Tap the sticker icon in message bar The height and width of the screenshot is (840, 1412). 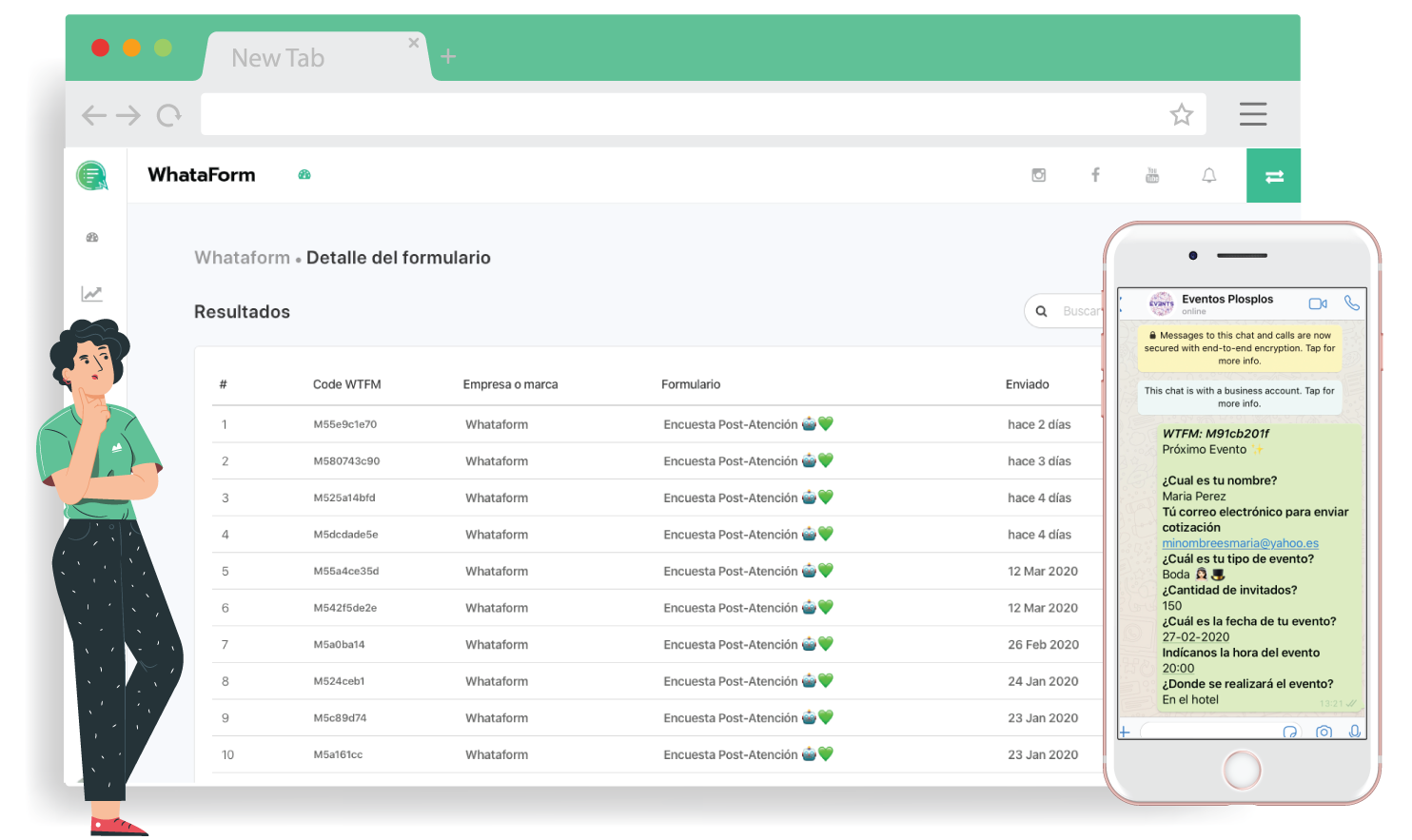(1290, 732)
